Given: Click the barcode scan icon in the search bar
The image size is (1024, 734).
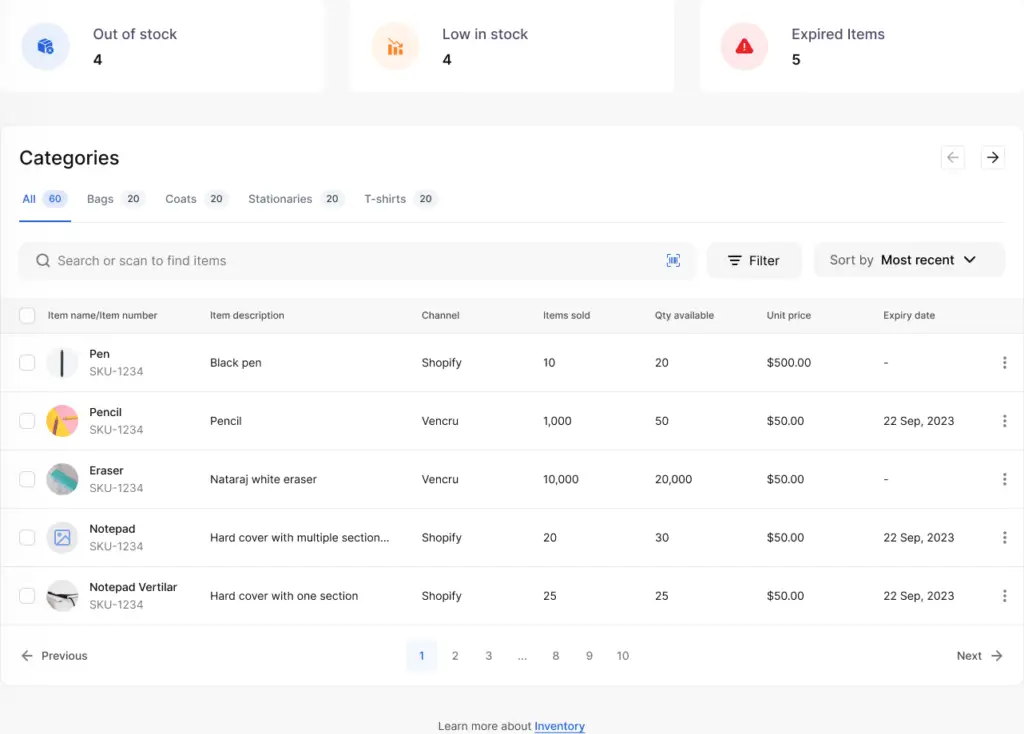Looking at the screenshot, I should point(673,260).
